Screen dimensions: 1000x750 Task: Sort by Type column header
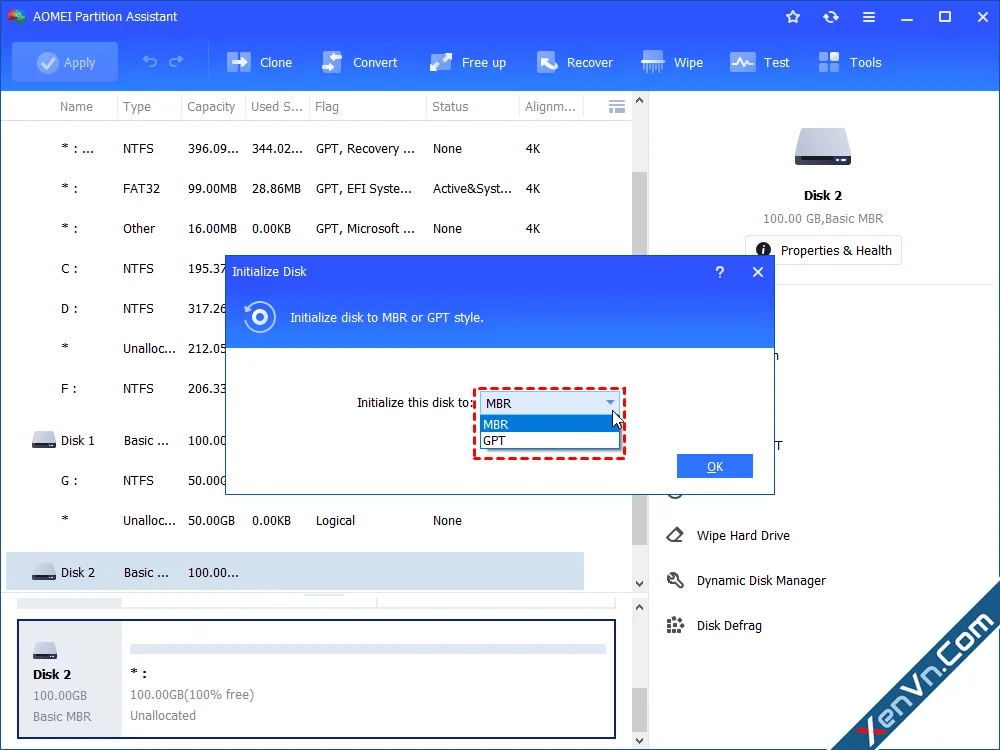point(137,107)
